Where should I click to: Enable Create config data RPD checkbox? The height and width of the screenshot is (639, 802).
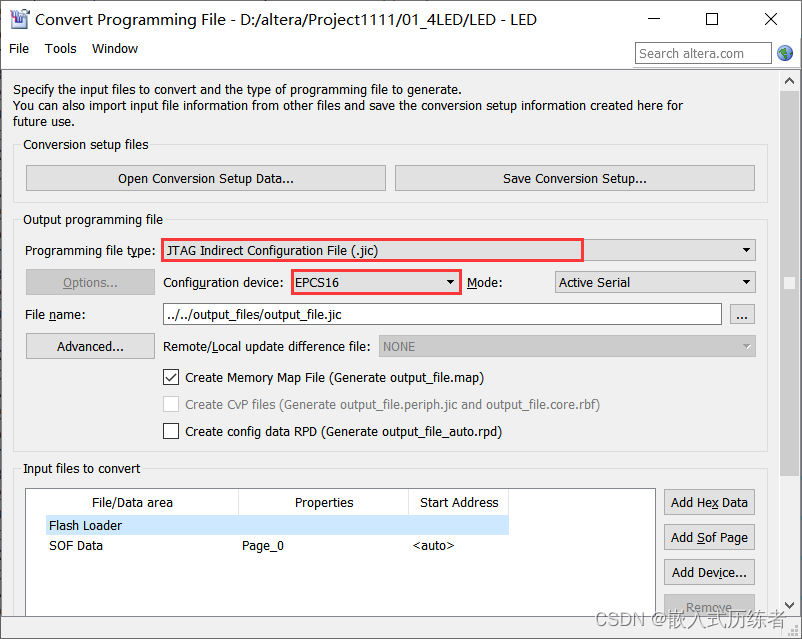click(171, 431)
